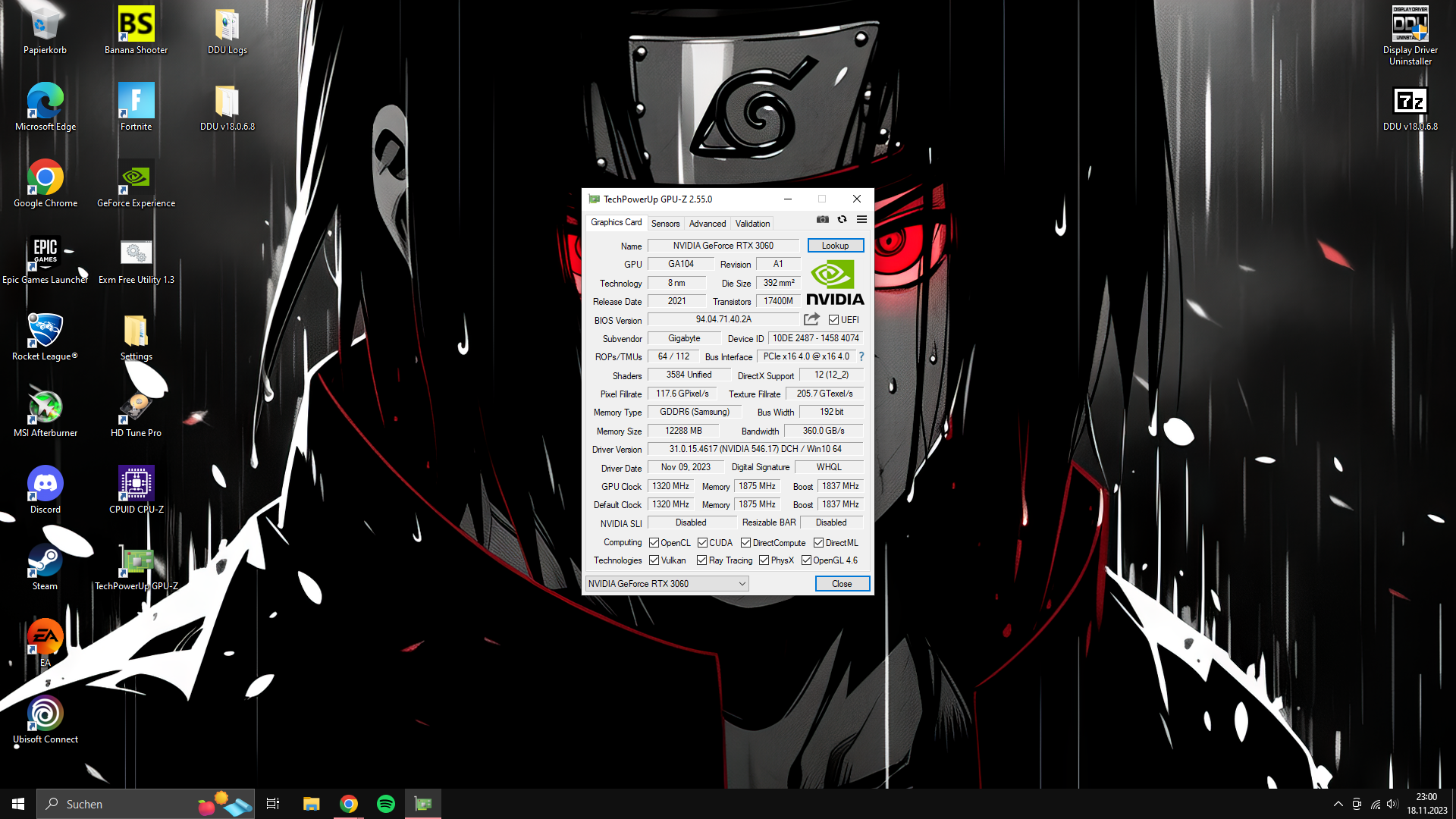The width and height of the screenshot is (1456, 819).
Task: Expand hidden icons in the system tray
Action: coord(1337,804)
